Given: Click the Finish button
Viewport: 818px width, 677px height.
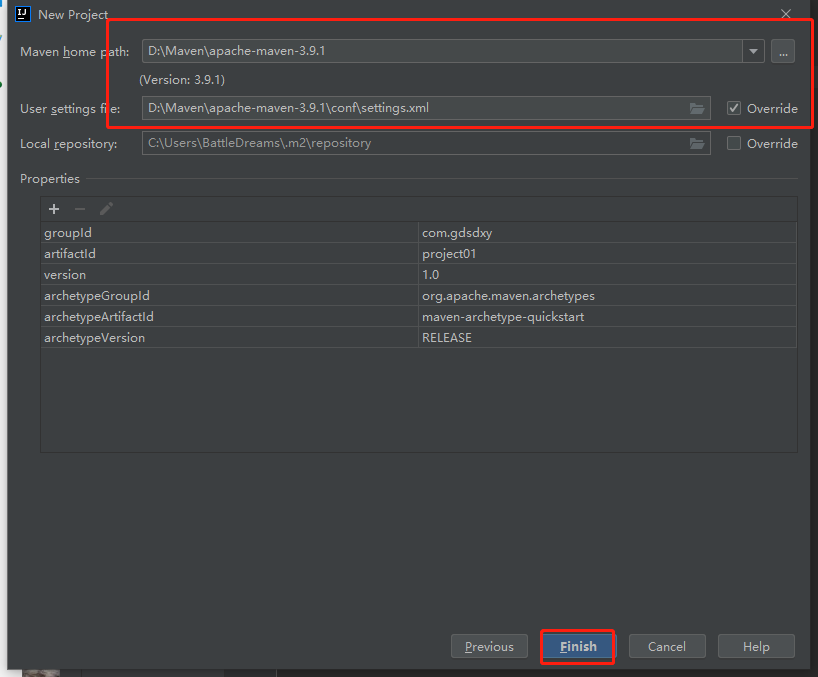Looking at the screenshot, I should coord(578,647).
